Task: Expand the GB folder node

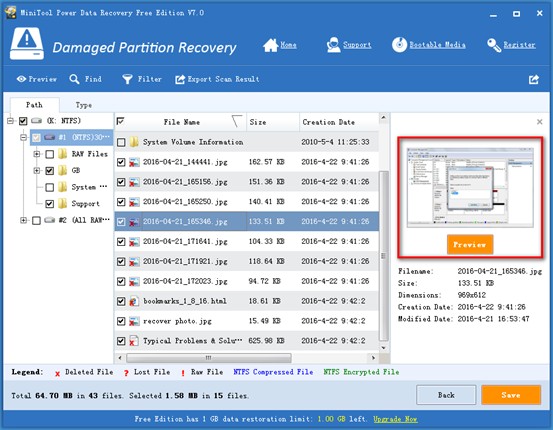Action: (37, 171)
